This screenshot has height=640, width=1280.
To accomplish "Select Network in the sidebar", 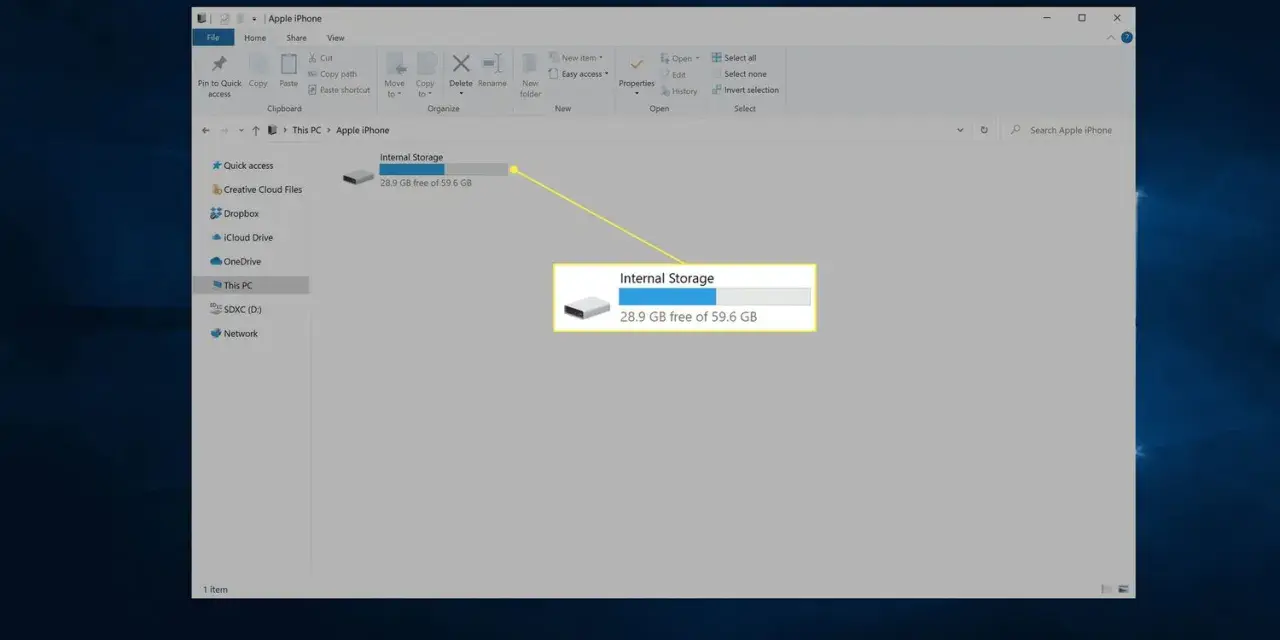I will point(234,334).
